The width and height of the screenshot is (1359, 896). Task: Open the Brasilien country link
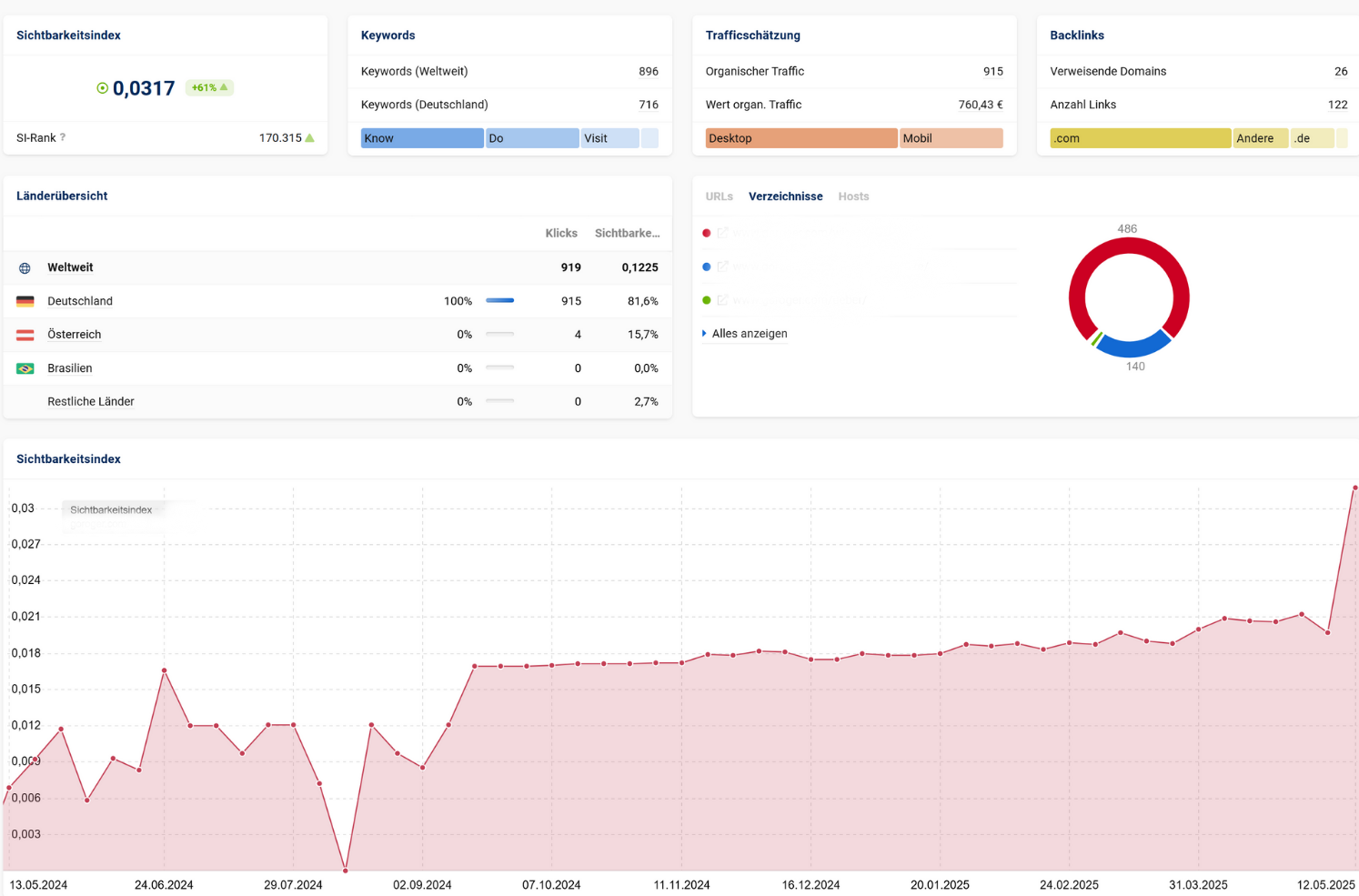point(70,368)
